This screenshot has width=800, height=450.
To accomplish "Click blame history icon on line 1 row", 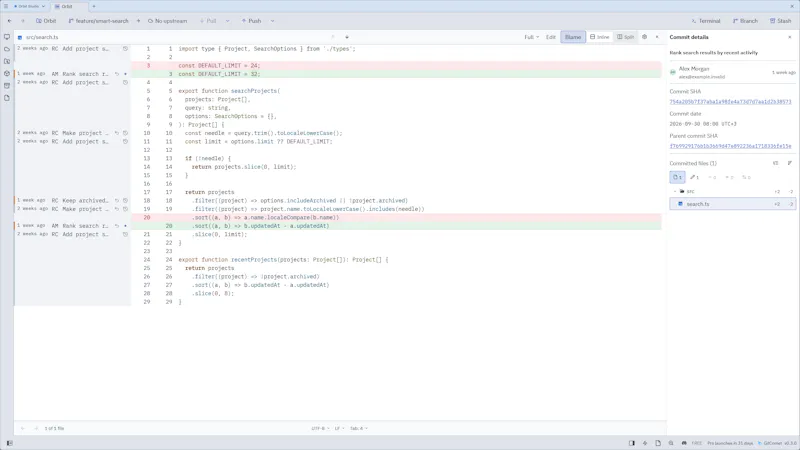I will pos(125,48).
